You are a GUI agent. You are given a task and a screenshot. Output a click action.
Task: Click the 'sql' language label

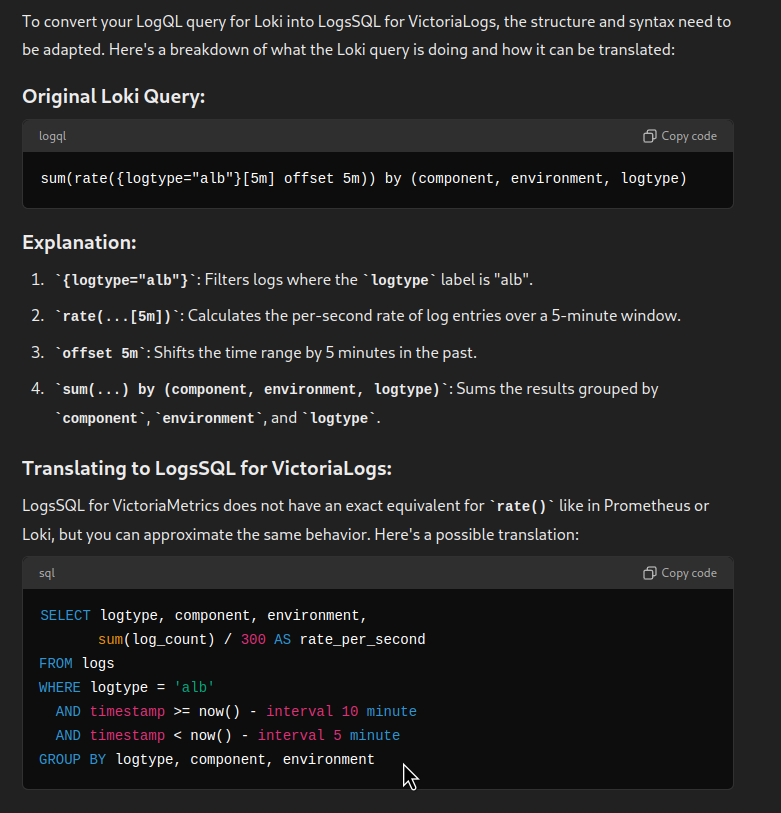point(47,573)
